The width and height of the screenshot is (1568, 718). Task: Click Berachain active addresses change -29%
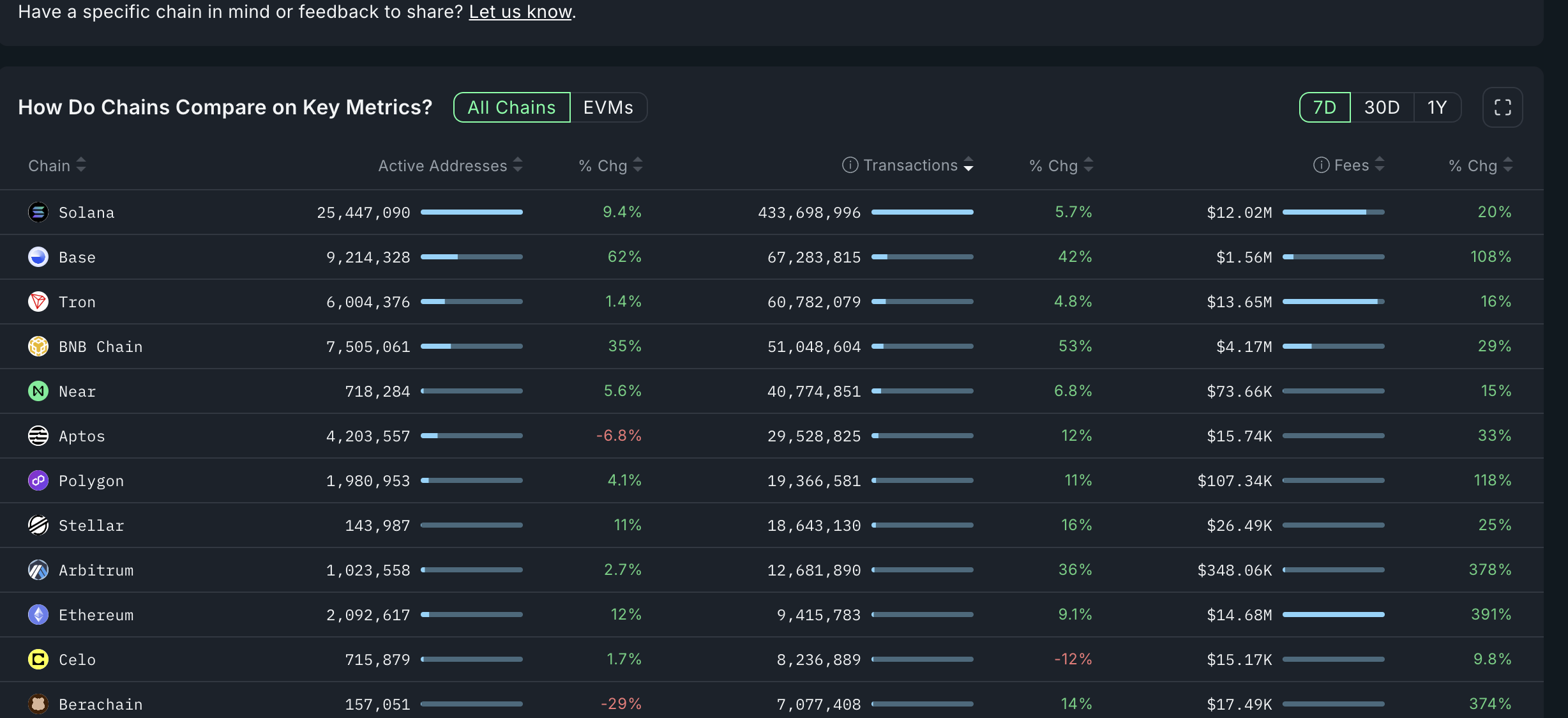[621, 704]
